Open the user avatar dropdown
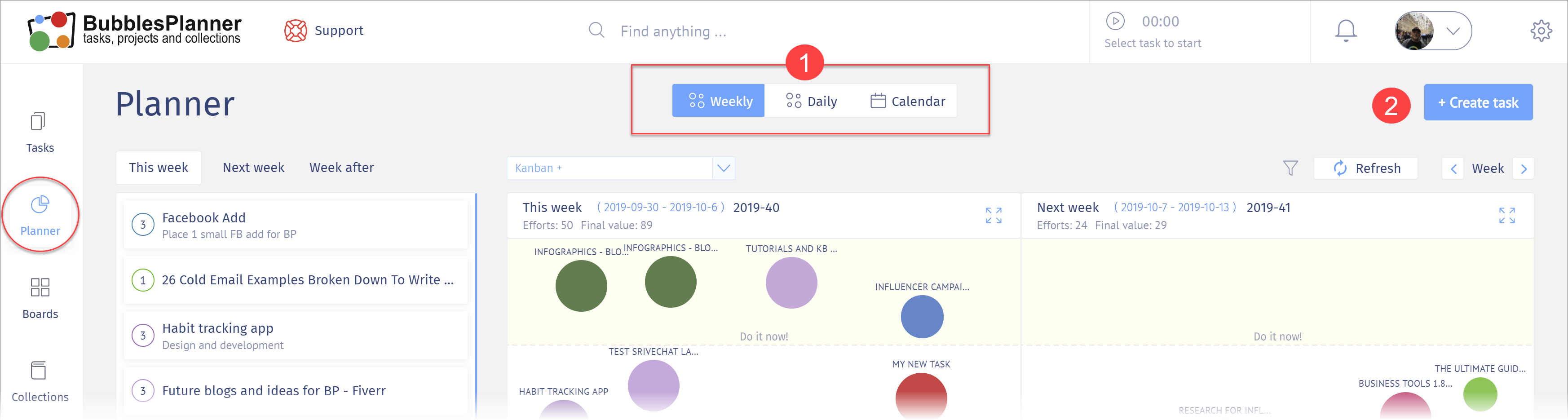 [1433, 31]
